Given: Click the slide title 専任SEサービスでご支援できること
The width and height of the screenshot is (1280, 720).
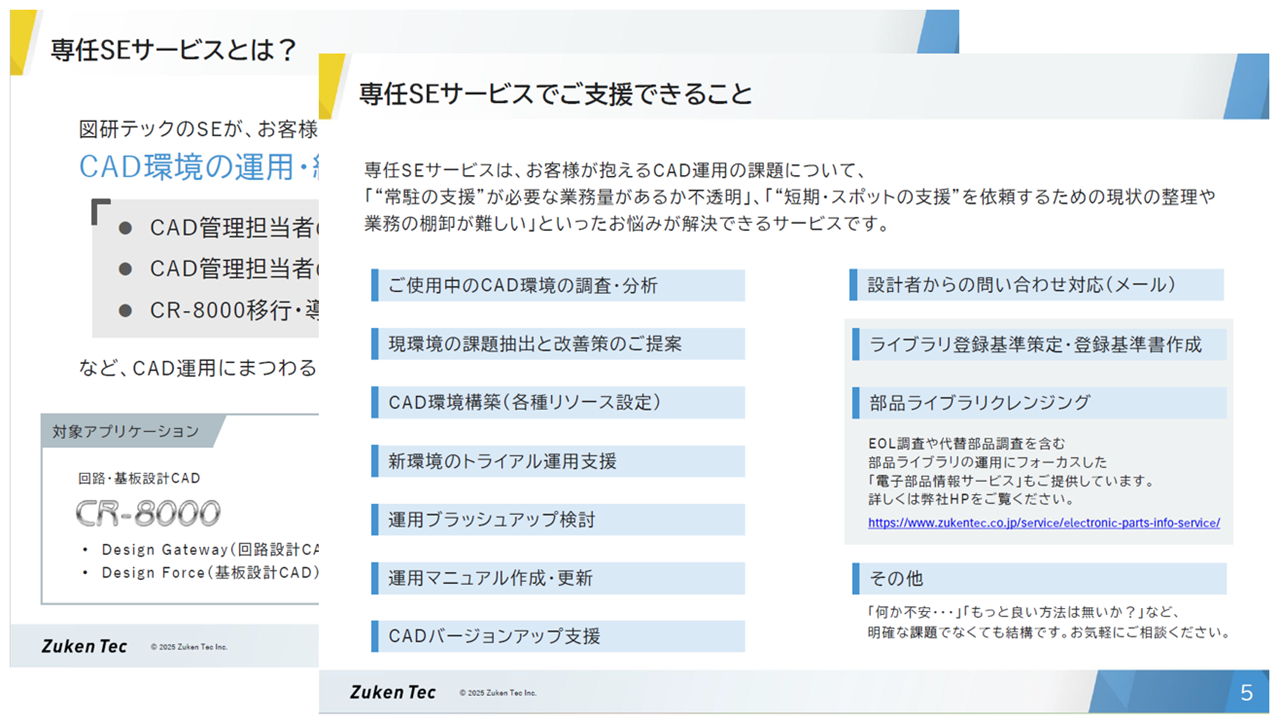Looking at the screenshot, I should [555, 94].
